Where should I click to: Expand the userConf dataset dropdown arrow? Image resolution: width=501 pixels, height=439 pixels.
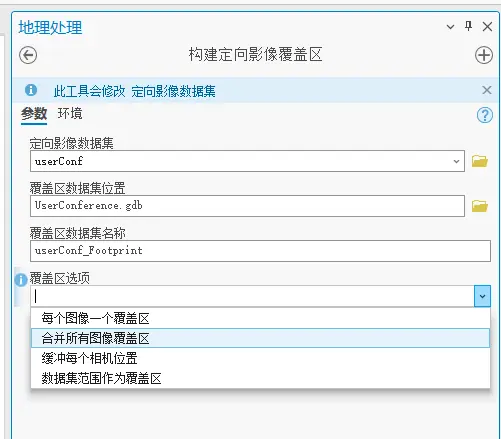coord(456,161)
